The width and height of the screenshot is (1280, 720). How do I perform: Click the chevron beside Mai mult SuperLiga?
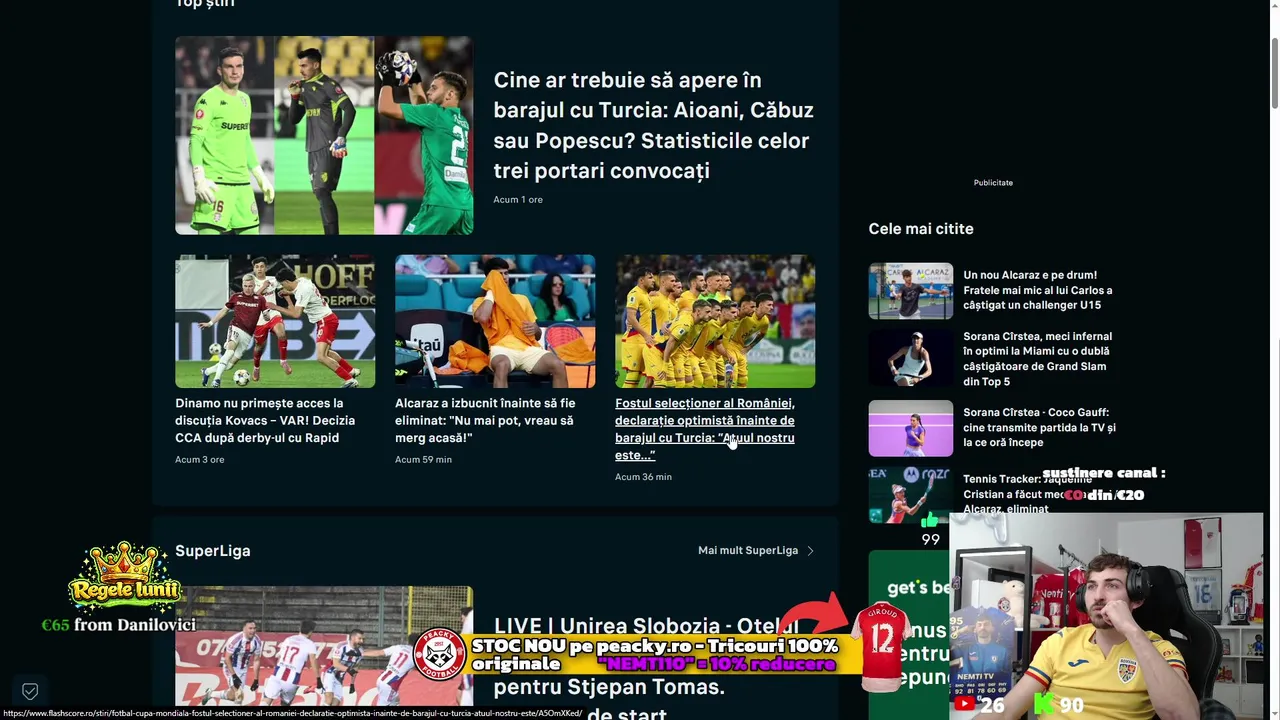coord(810,551)
